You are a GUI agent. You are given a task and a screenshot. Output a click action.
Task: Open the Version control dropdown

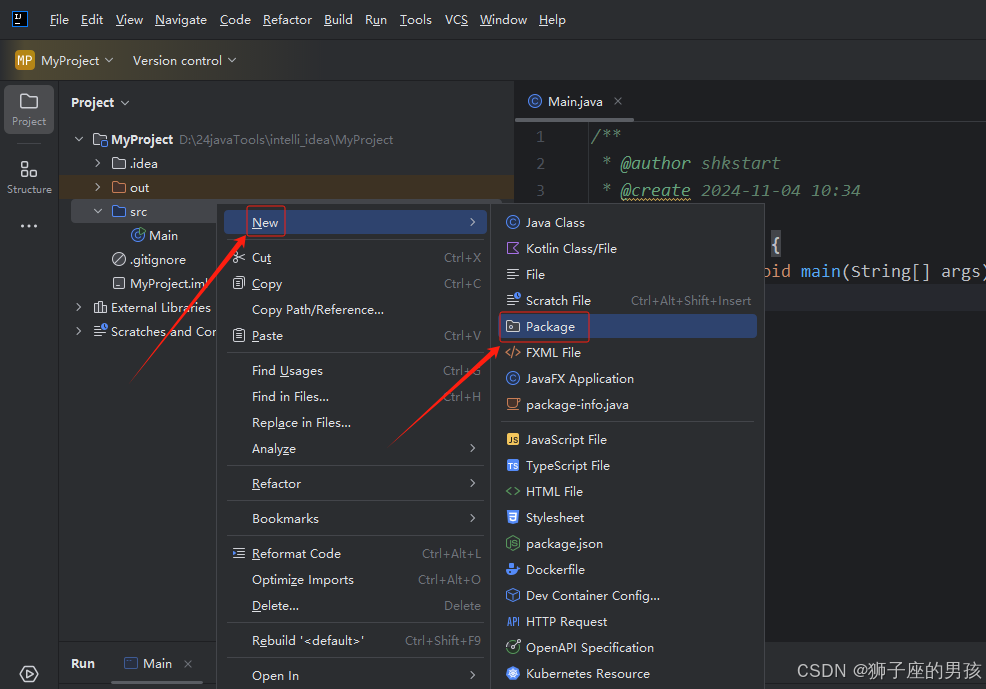click(184, 60)
